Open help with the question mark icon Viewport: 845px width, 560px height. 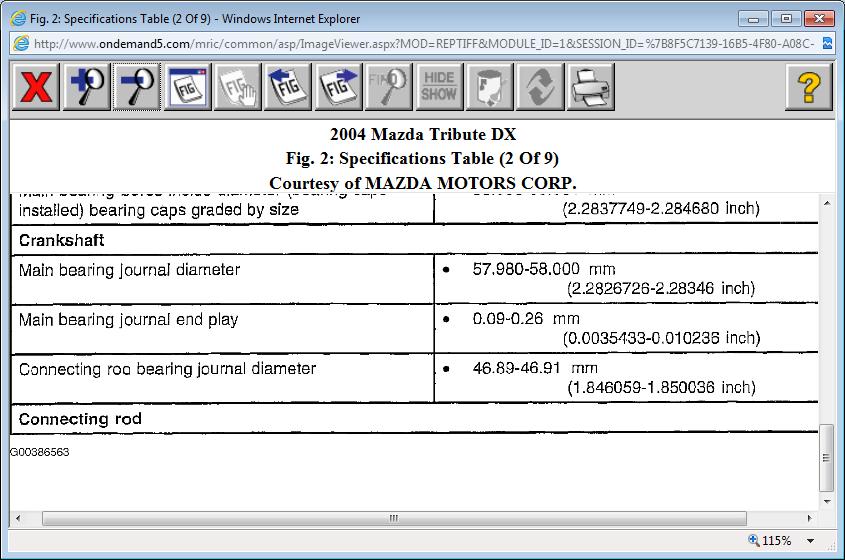[809, 87]
